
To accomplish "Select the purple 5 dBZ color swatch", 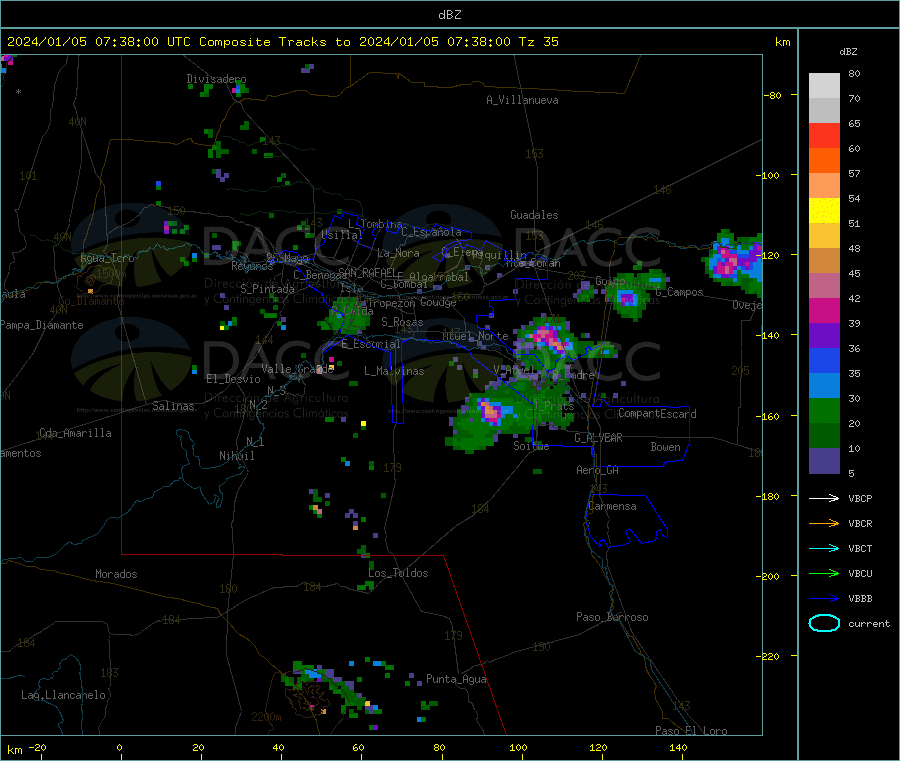I will pos(824,461).
